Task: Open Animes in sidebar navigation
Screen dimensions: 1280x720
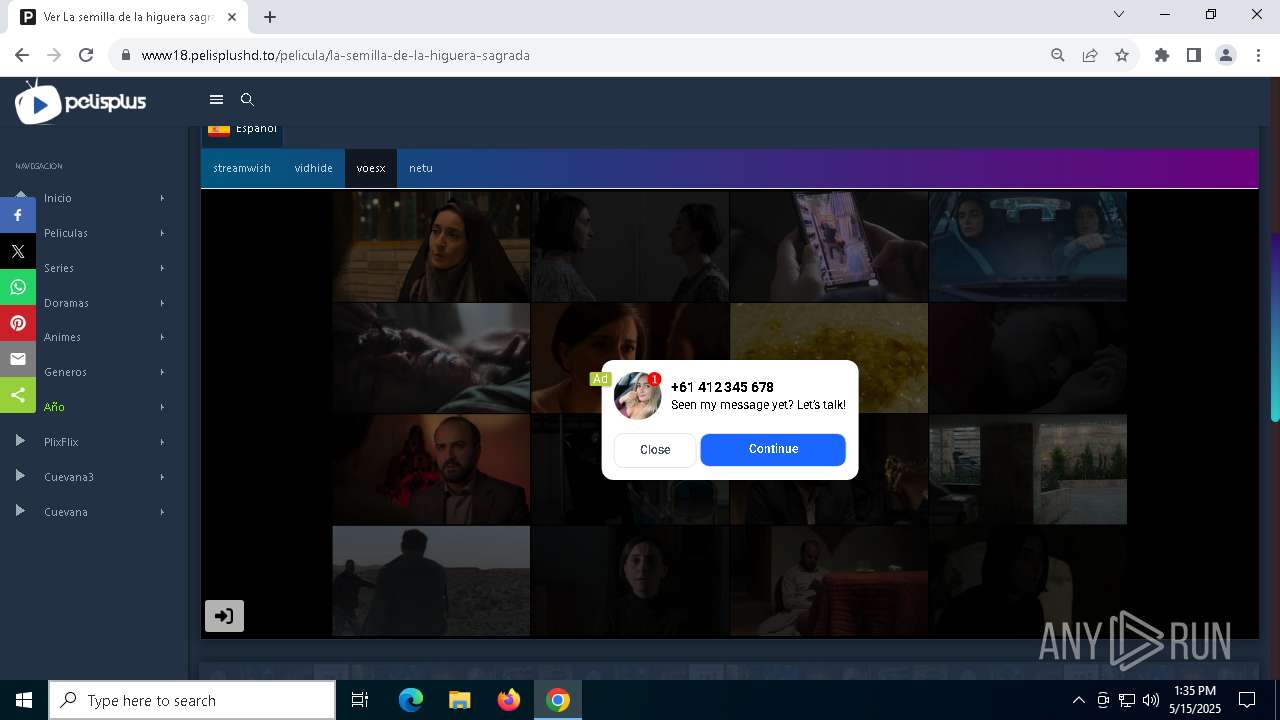Action: coord(62,337)
